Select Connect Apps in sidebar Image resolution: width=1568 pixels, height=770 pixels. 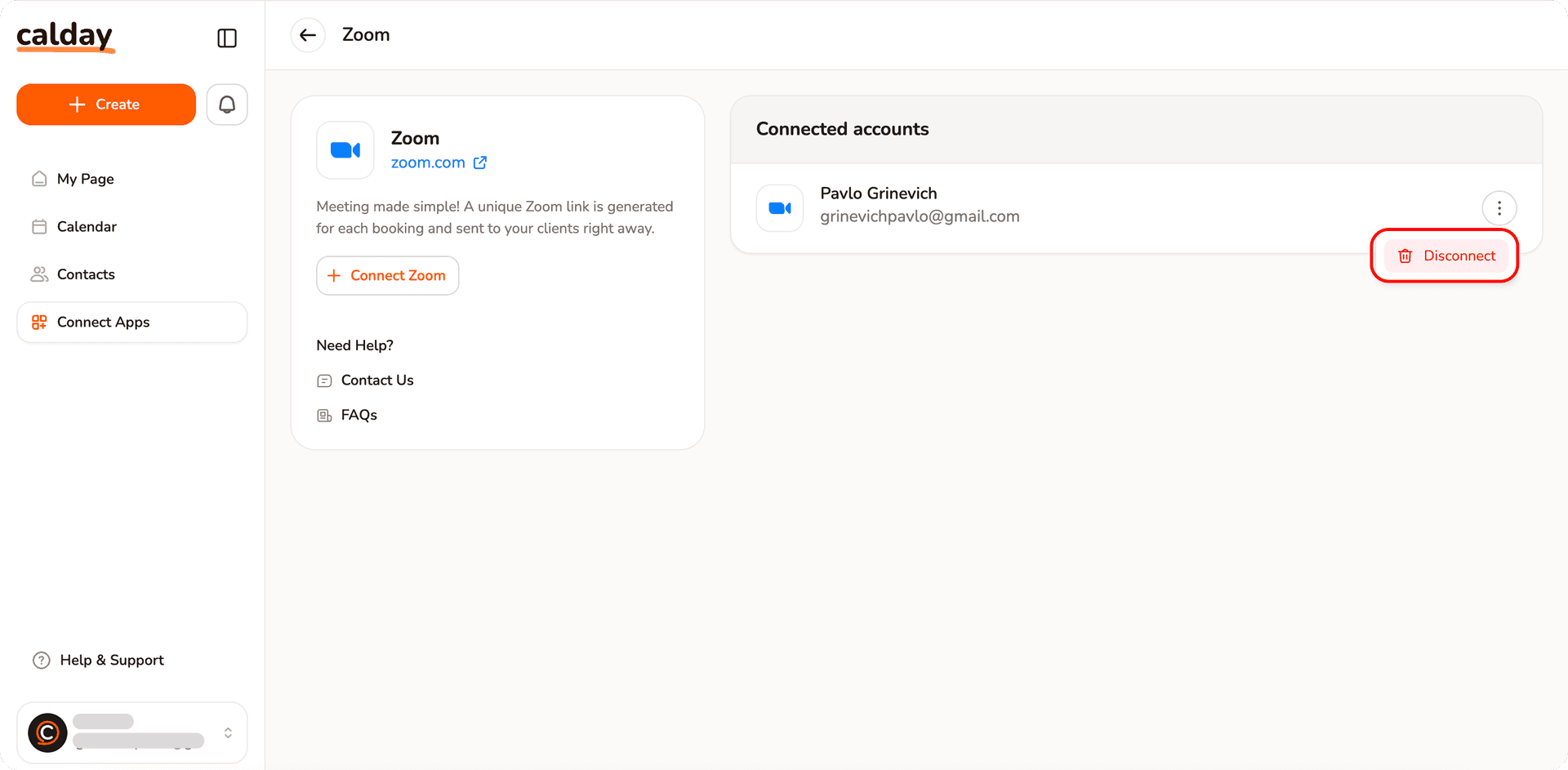(103, 323)
